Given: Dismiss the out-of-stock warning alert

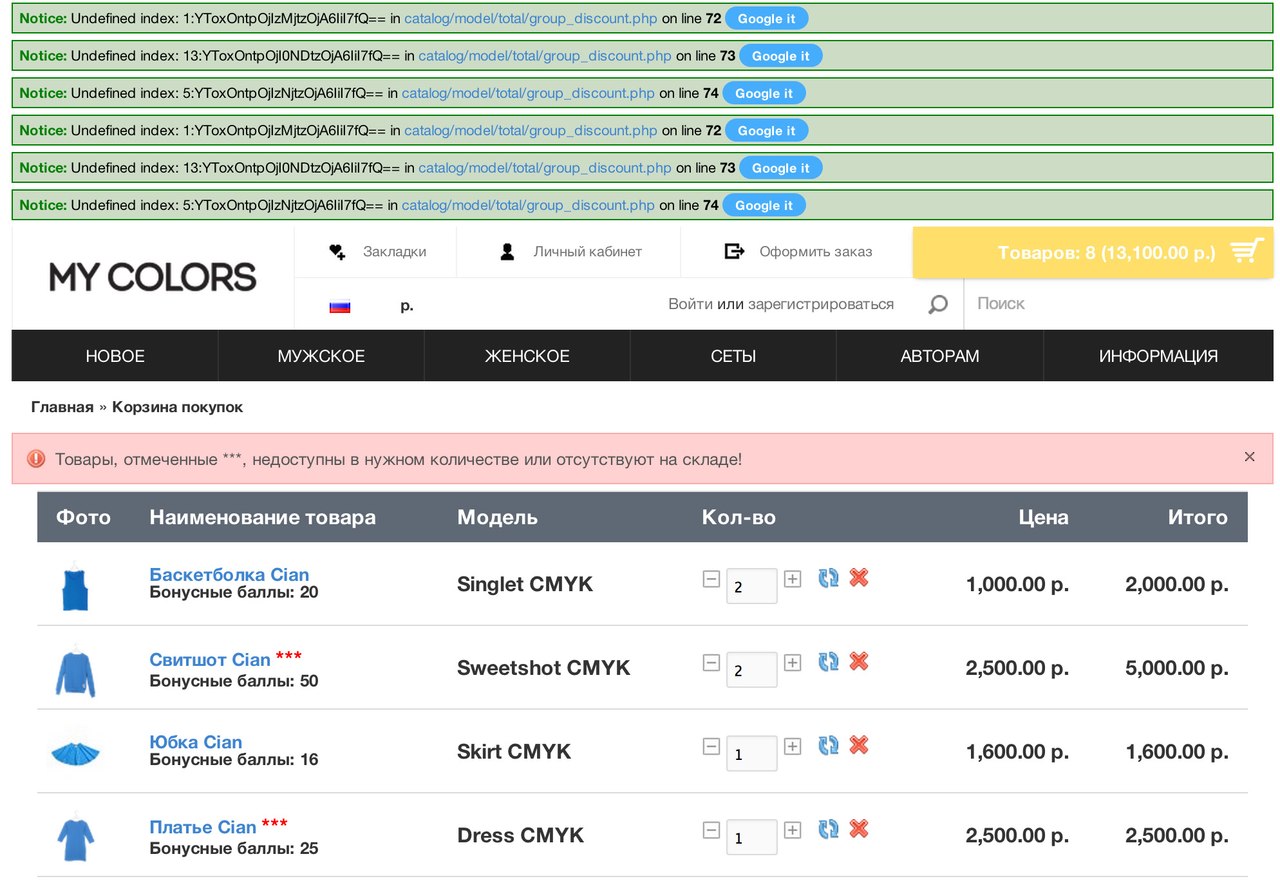Looking at the screenshot, I should point(1249,457).
